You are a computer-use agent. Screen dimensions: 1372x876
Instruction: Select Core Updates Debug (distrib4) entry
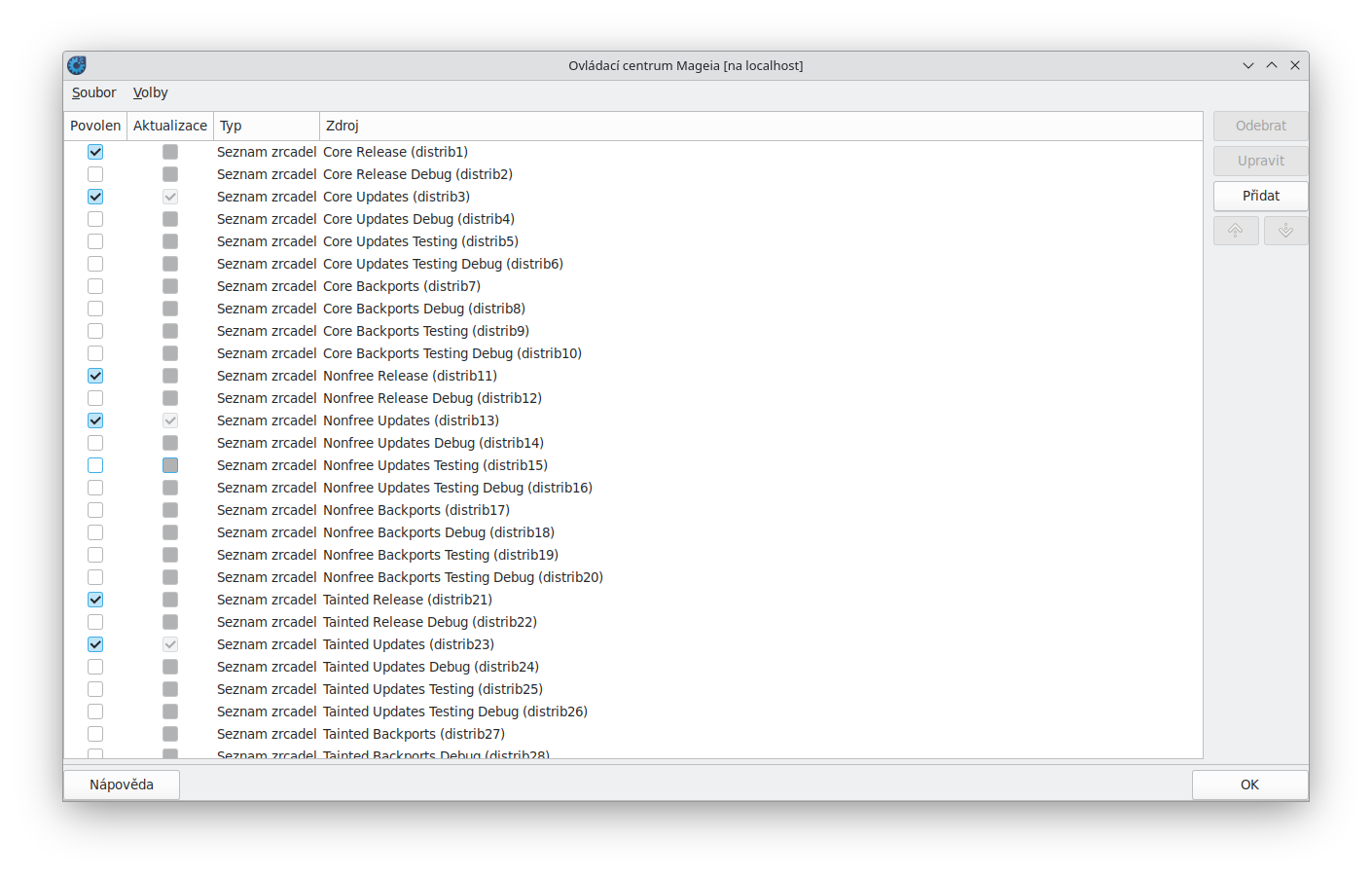click(418, 219)
